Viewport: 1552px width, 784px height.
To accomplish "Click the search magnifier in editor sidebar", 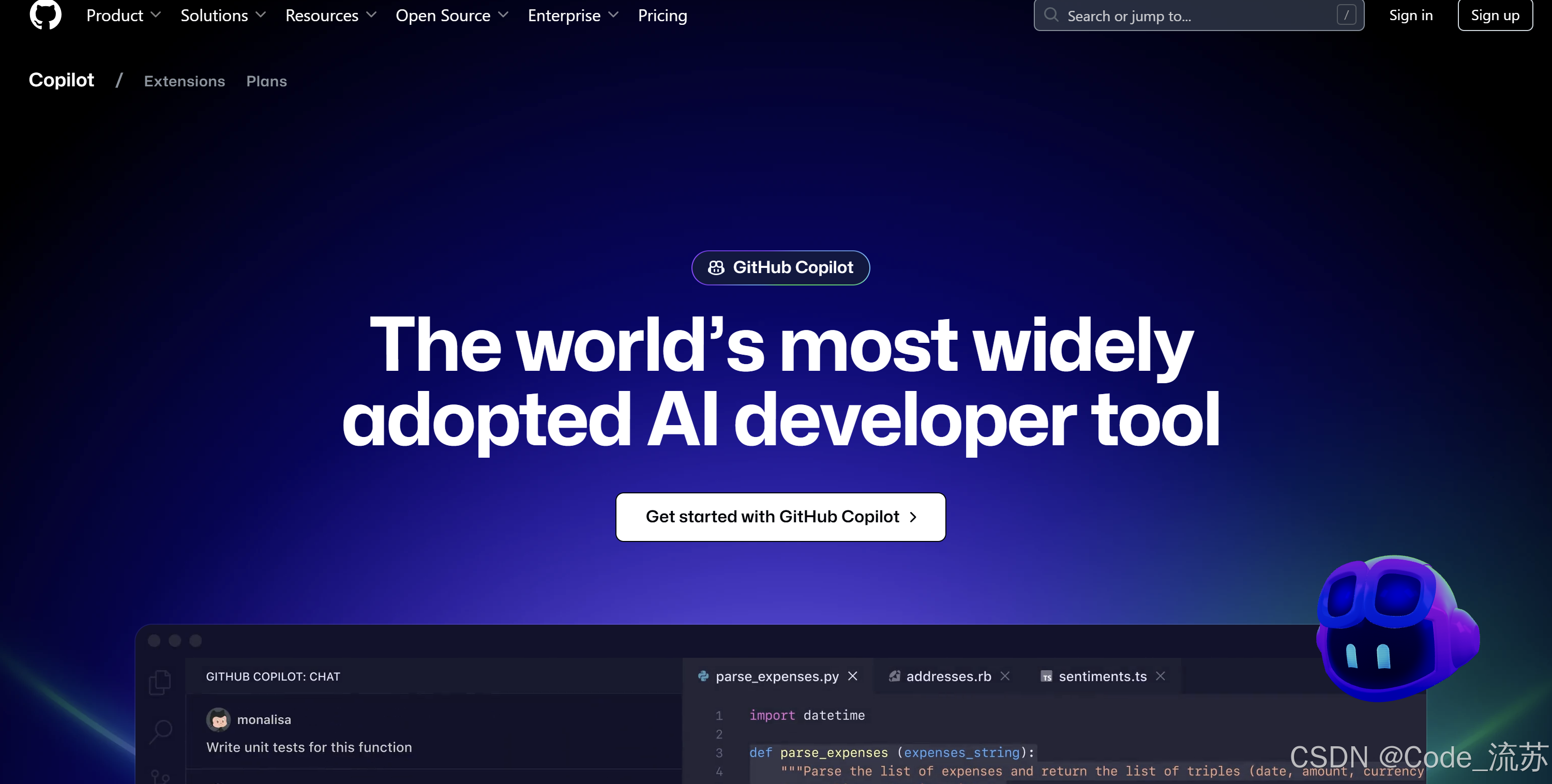I will pos(161,731).
